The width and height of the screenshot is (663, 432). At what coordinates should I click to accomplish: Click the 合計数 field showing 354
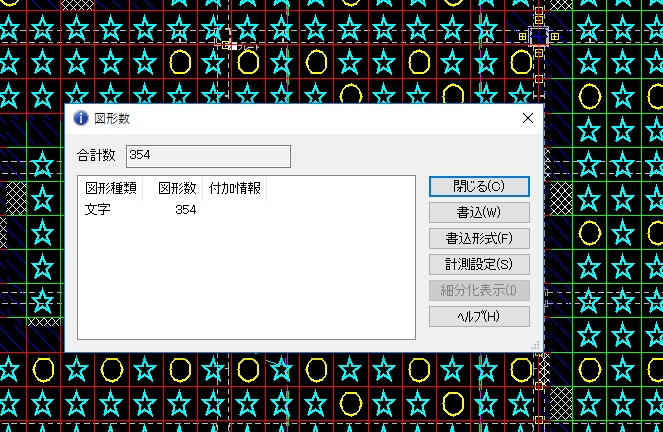click(208, 156)
